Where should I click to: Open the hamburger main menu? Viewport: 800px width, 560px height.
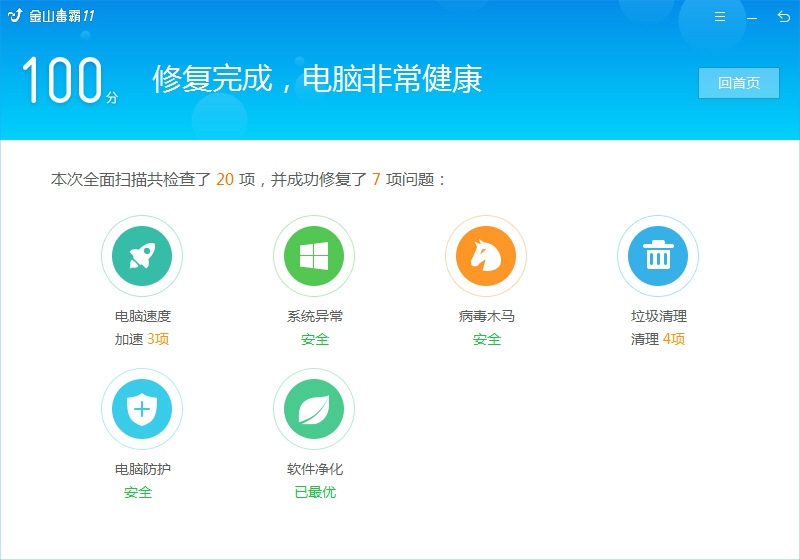(720, 17)
